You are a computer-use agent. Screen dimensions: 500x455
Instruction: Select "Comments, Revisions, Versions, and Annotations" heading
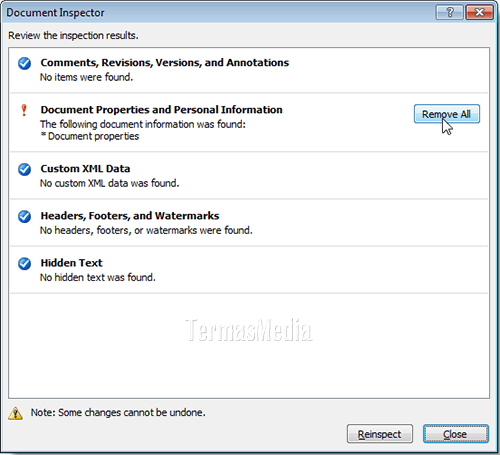coord(165,63)
